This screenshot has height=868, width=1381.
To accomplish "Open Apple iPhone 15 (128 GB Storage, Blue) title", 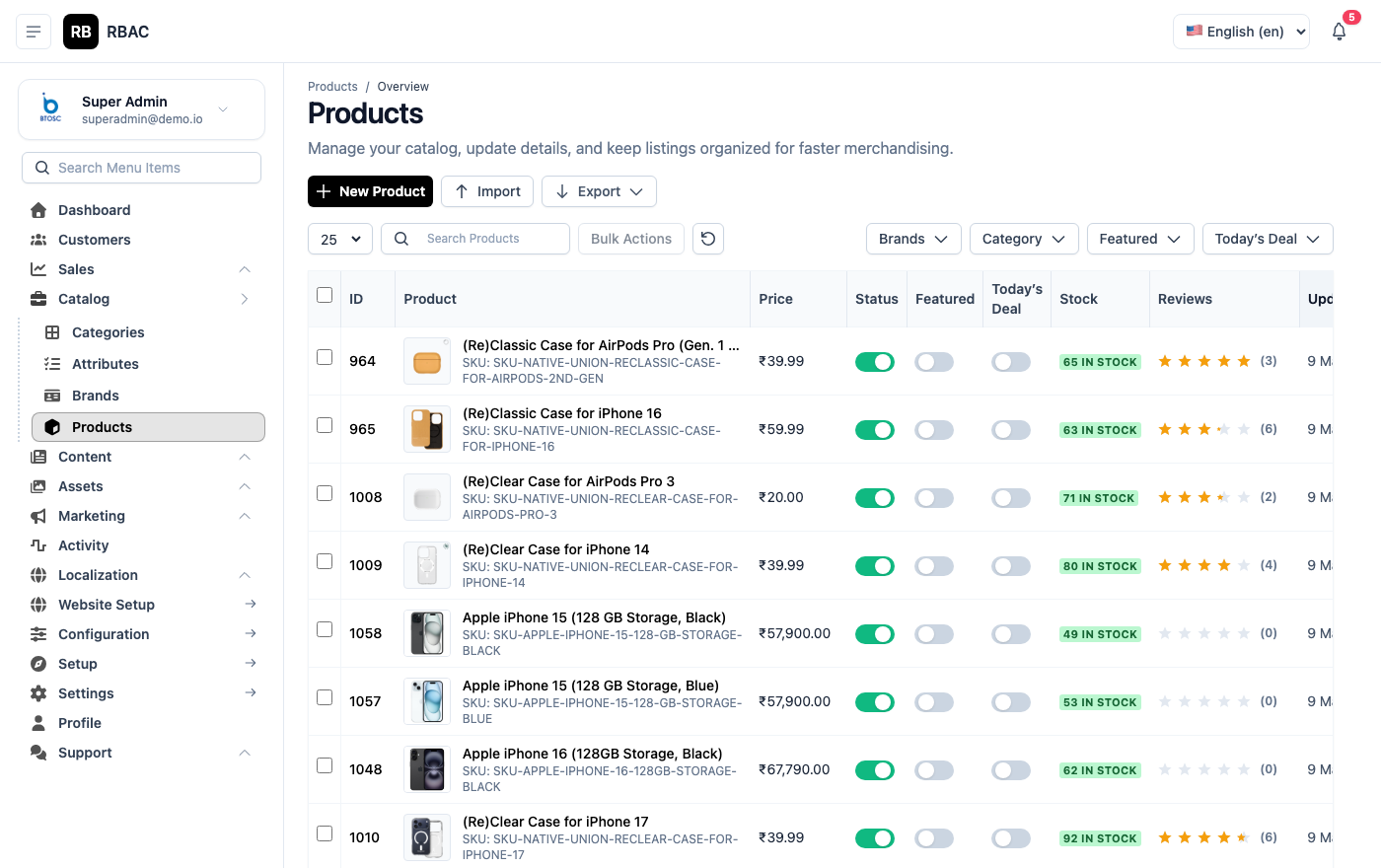I will click(x=591, y=686).
